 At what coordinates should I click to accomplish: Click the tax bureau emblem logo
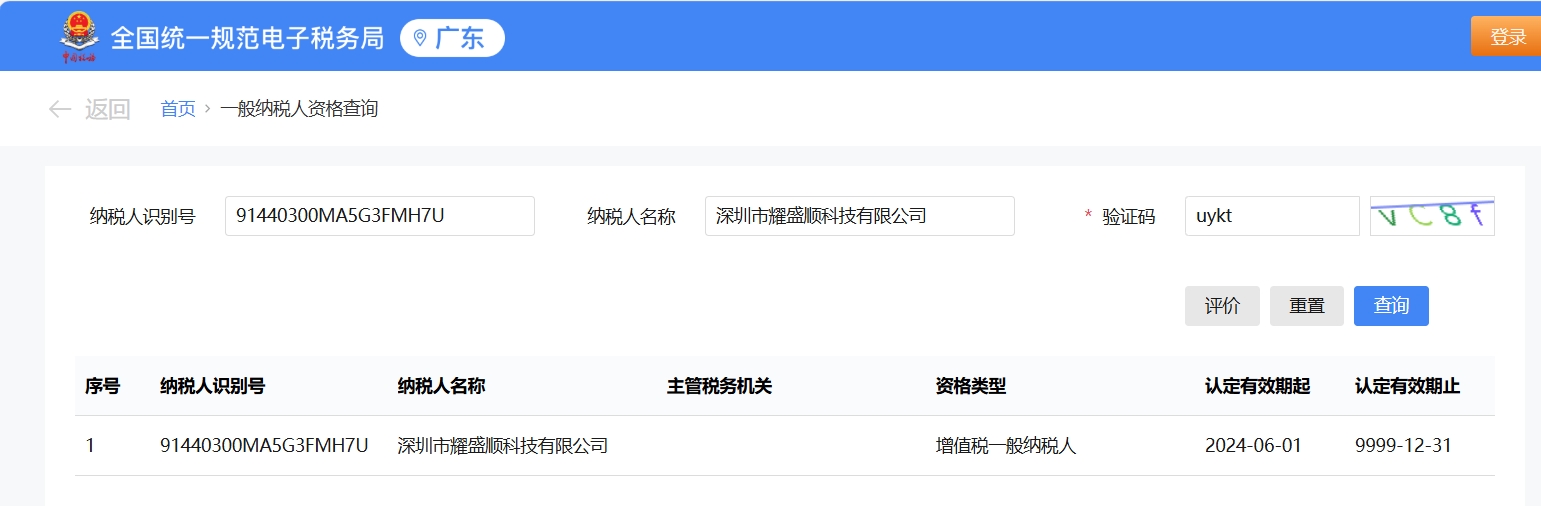tap(79, 37)
